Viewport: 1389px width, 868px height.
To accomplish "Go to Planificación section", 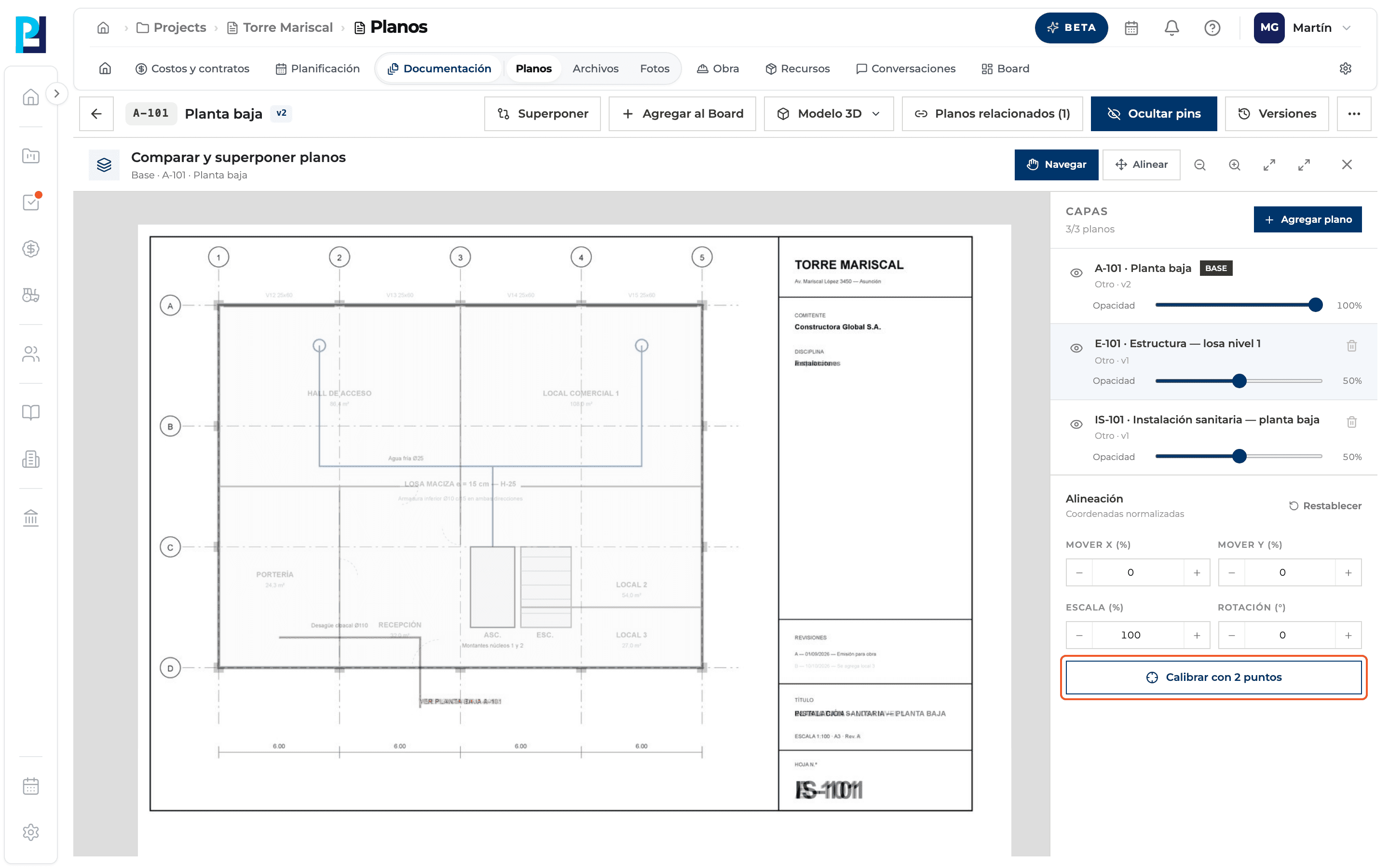I will point(317,68).
